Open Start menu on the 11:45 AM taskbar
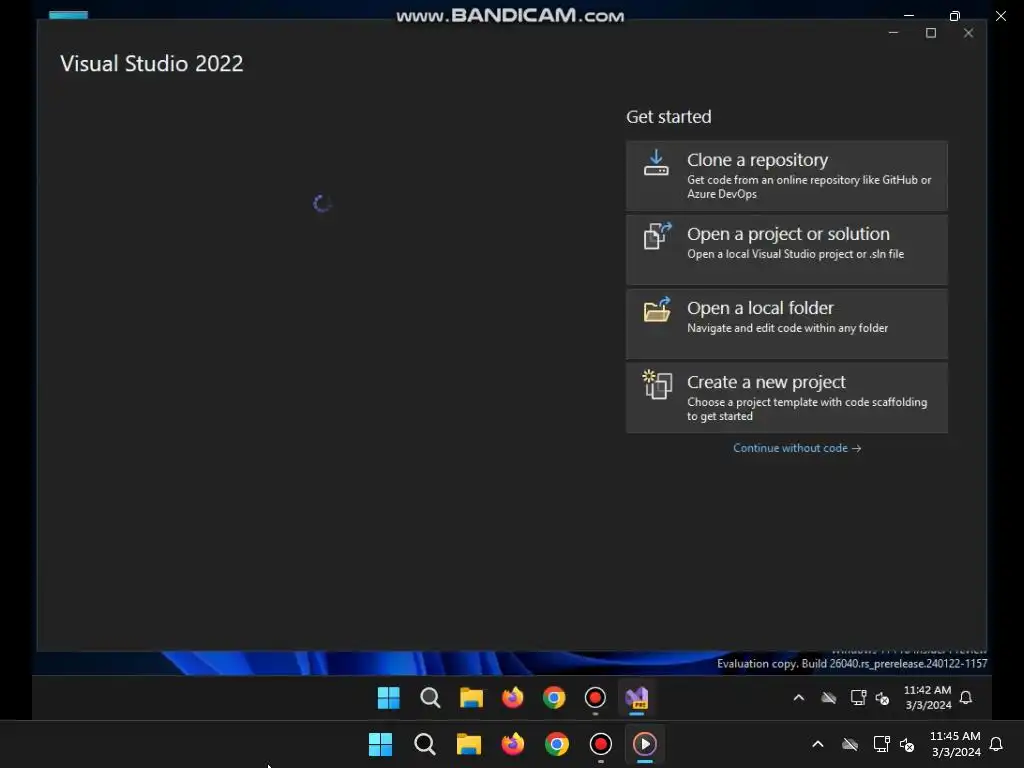 [x=380, y=744]
